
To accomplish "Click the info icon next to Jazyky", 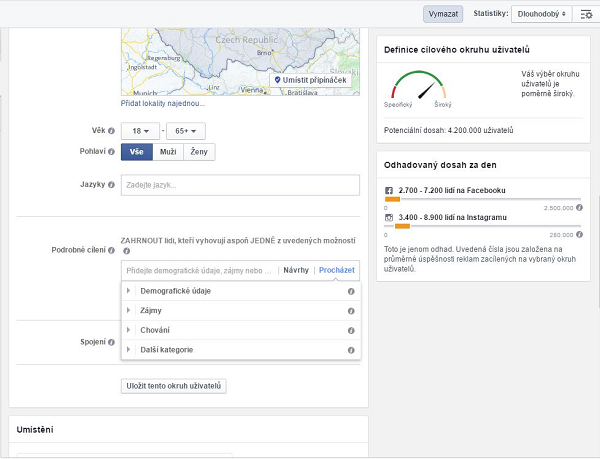I will (x=111, y=185).
